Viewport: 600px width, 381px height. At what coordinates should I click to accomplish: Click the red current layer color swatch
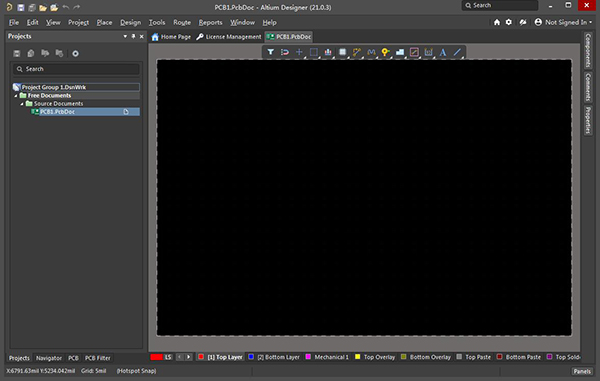pyautogui.click(x=157, y=357)
